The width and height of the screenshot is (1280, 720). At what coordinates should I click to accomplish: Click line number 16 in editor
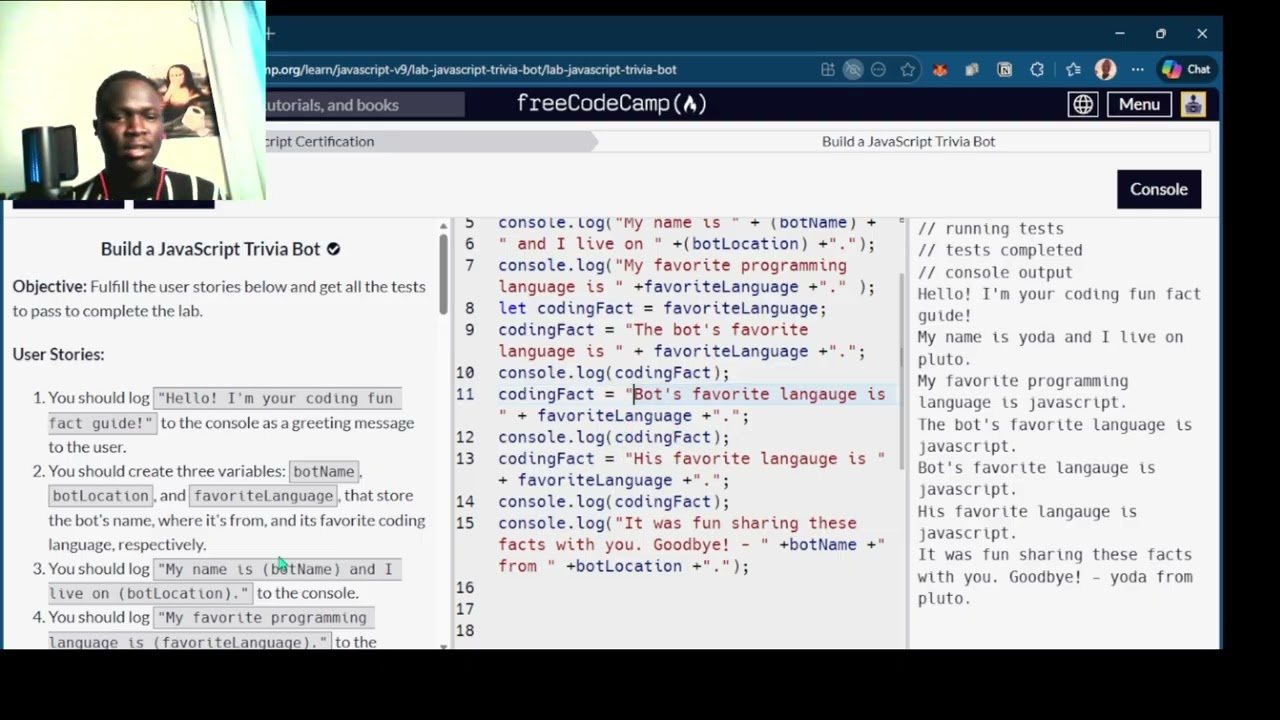pyautogui.click(x=464, y=588)
